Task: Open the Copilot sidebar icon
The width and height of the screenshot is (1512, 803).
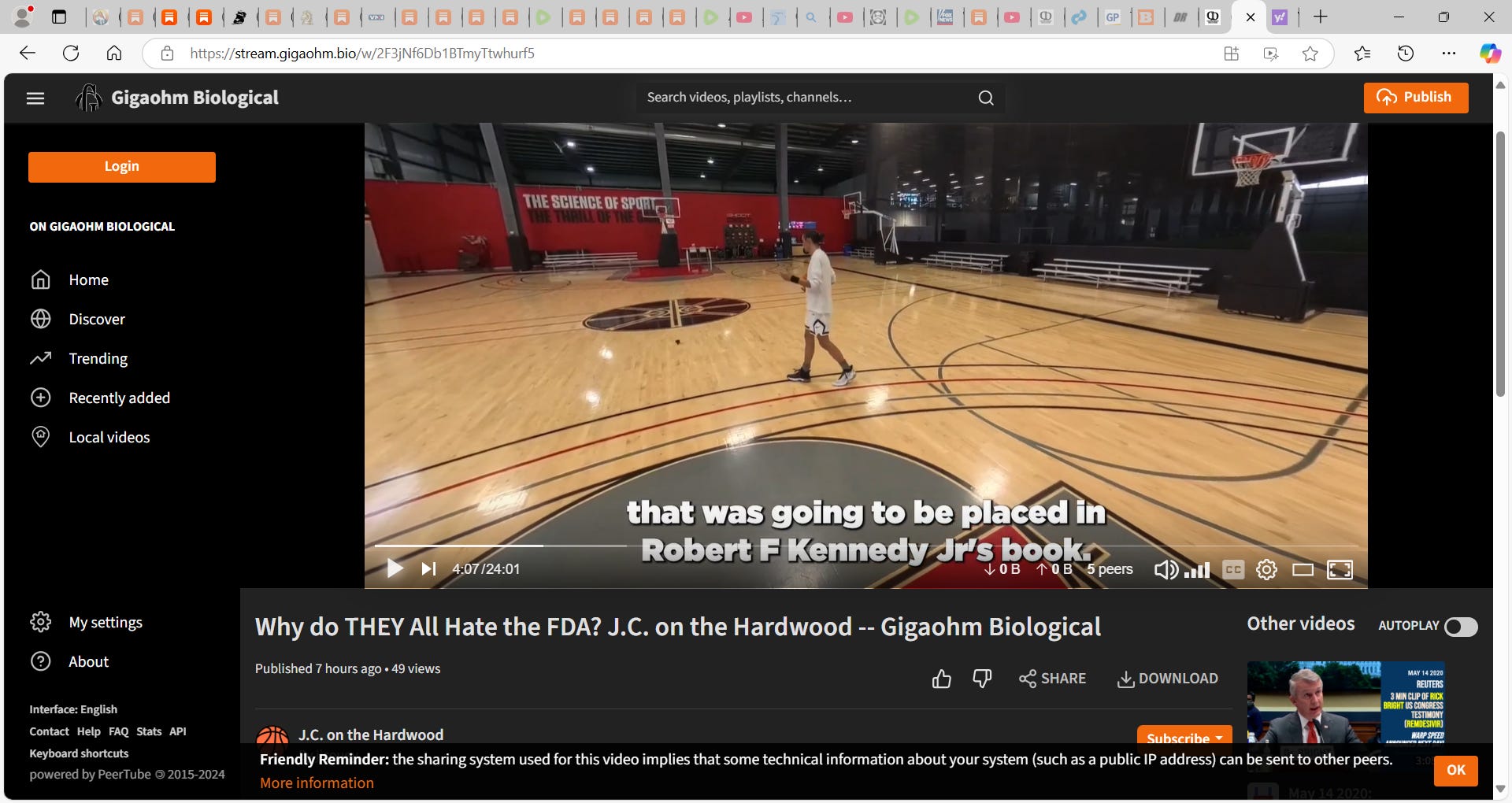Action: (1490, 54)
